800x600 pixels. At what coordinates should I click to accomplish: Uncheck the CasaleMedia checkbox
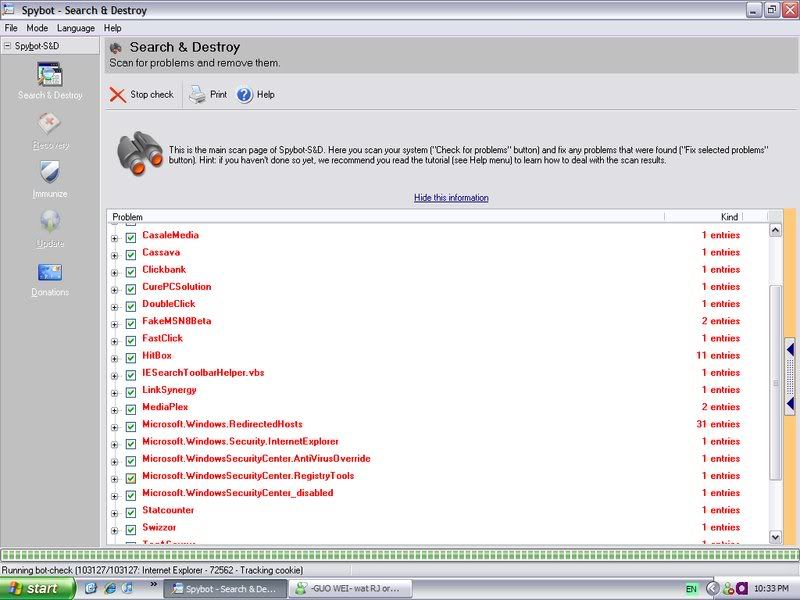131,236
